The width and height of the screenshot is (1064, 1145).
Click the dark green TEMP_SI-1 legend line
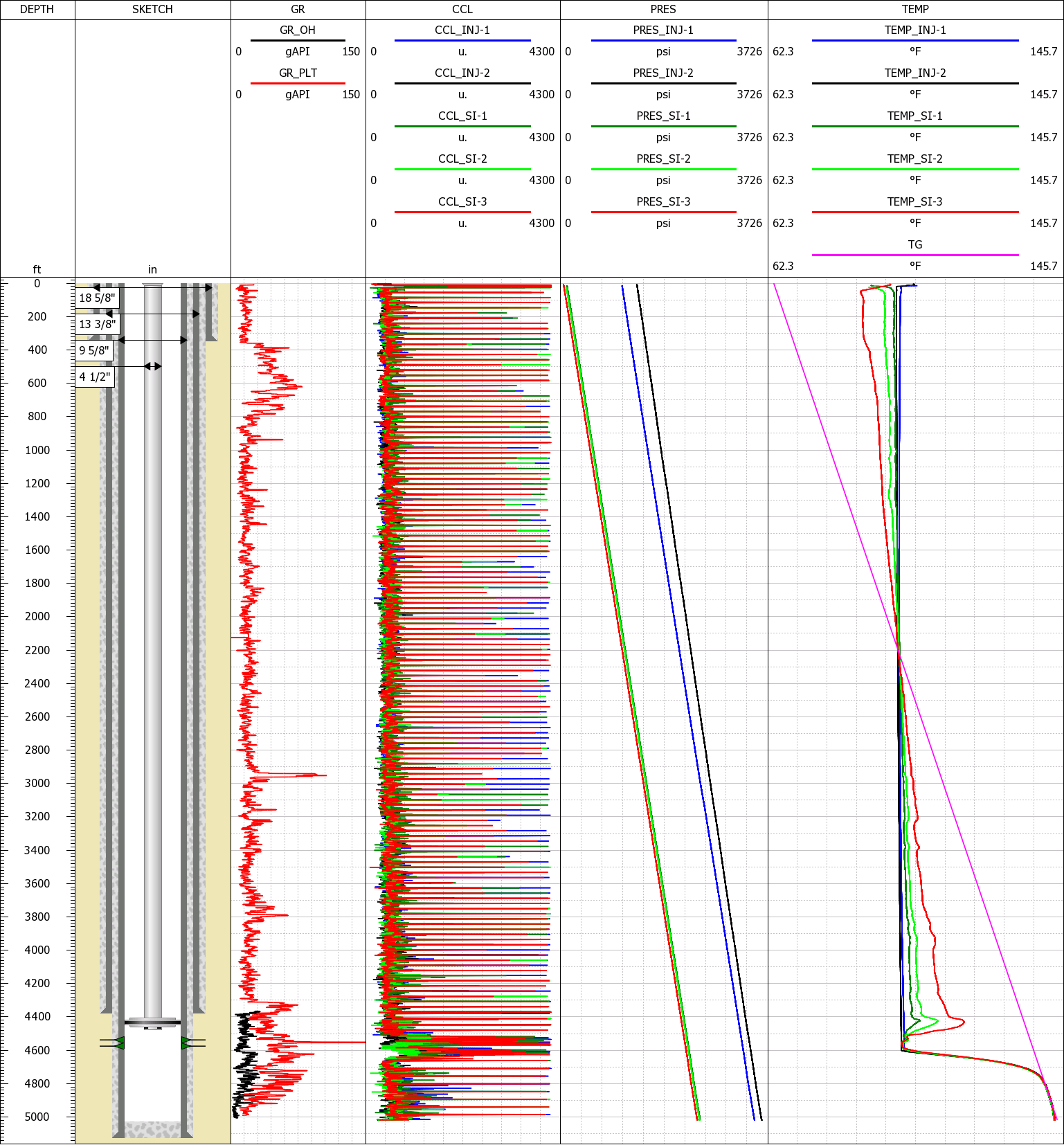coord(915,126)
